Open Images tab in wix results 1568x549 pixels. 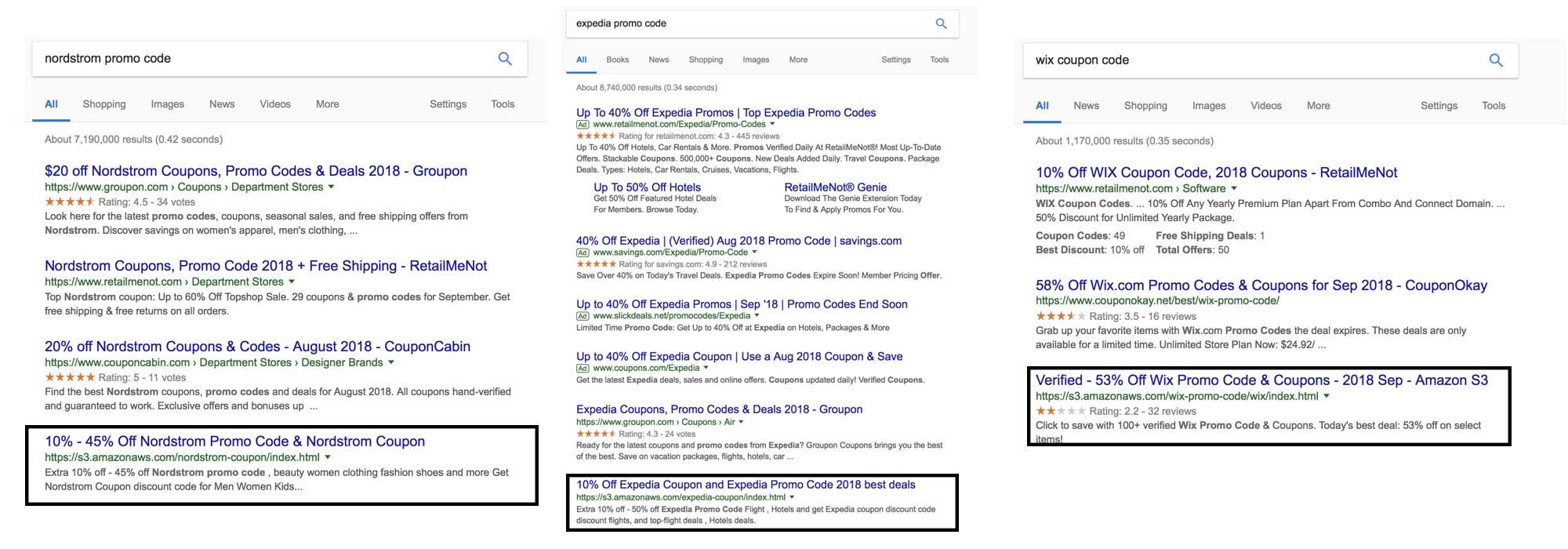(x=1209, y=105)
